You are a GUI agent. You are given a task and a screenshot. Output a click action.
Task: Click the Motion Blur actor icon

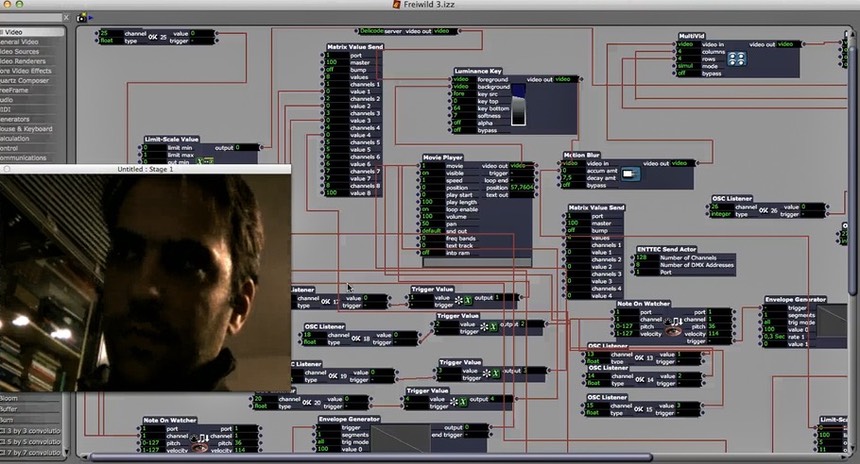pyautogui.click(x=630, y=174)
